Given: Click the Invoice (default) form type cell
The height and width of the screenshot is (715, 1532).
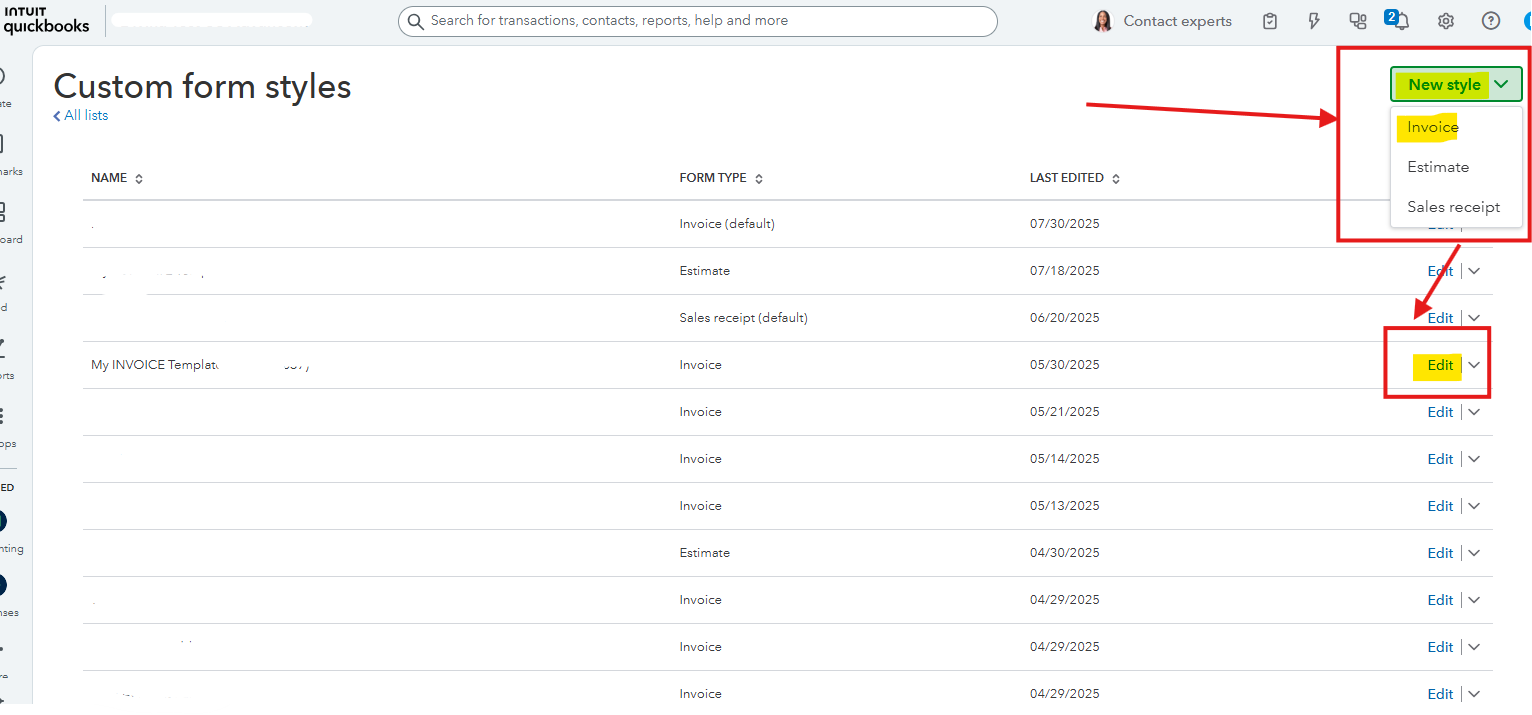Looking at the screenshot, I should point(727,224).
